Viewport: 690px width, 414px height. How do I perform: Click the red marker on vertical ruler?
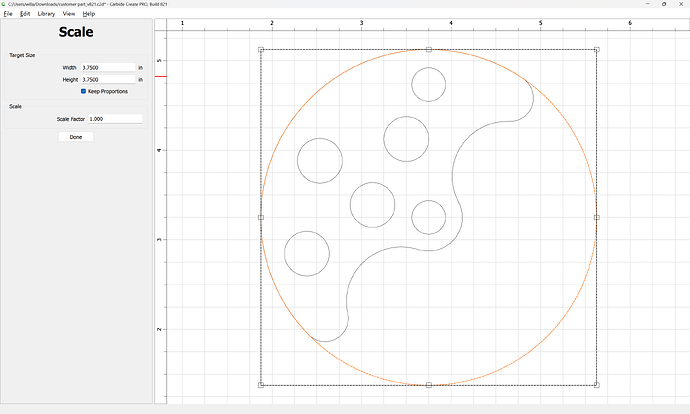pyautogui.click(x=160, y=76)
